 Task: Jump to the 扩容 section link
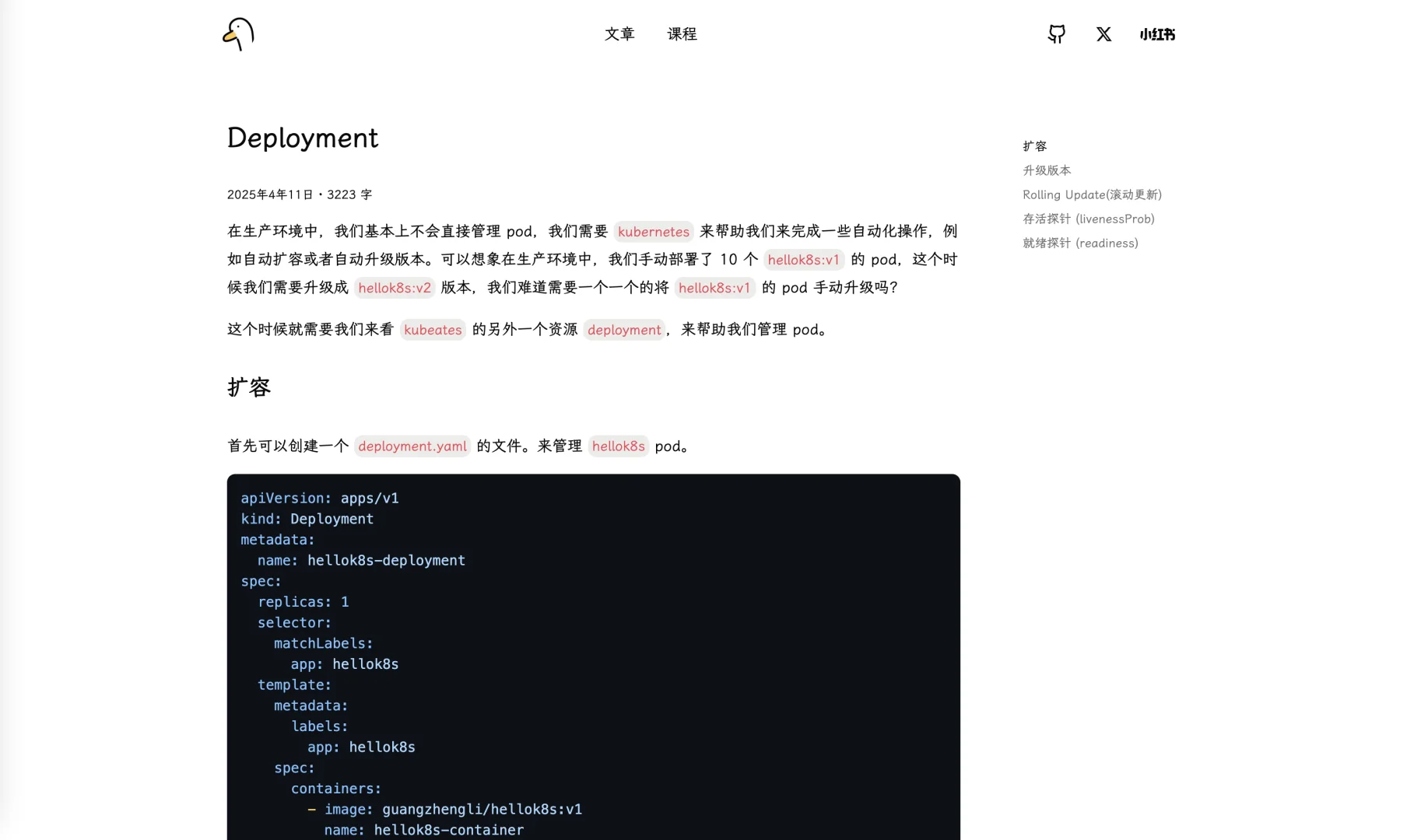pyautogui.click(x=1034, y=145)
